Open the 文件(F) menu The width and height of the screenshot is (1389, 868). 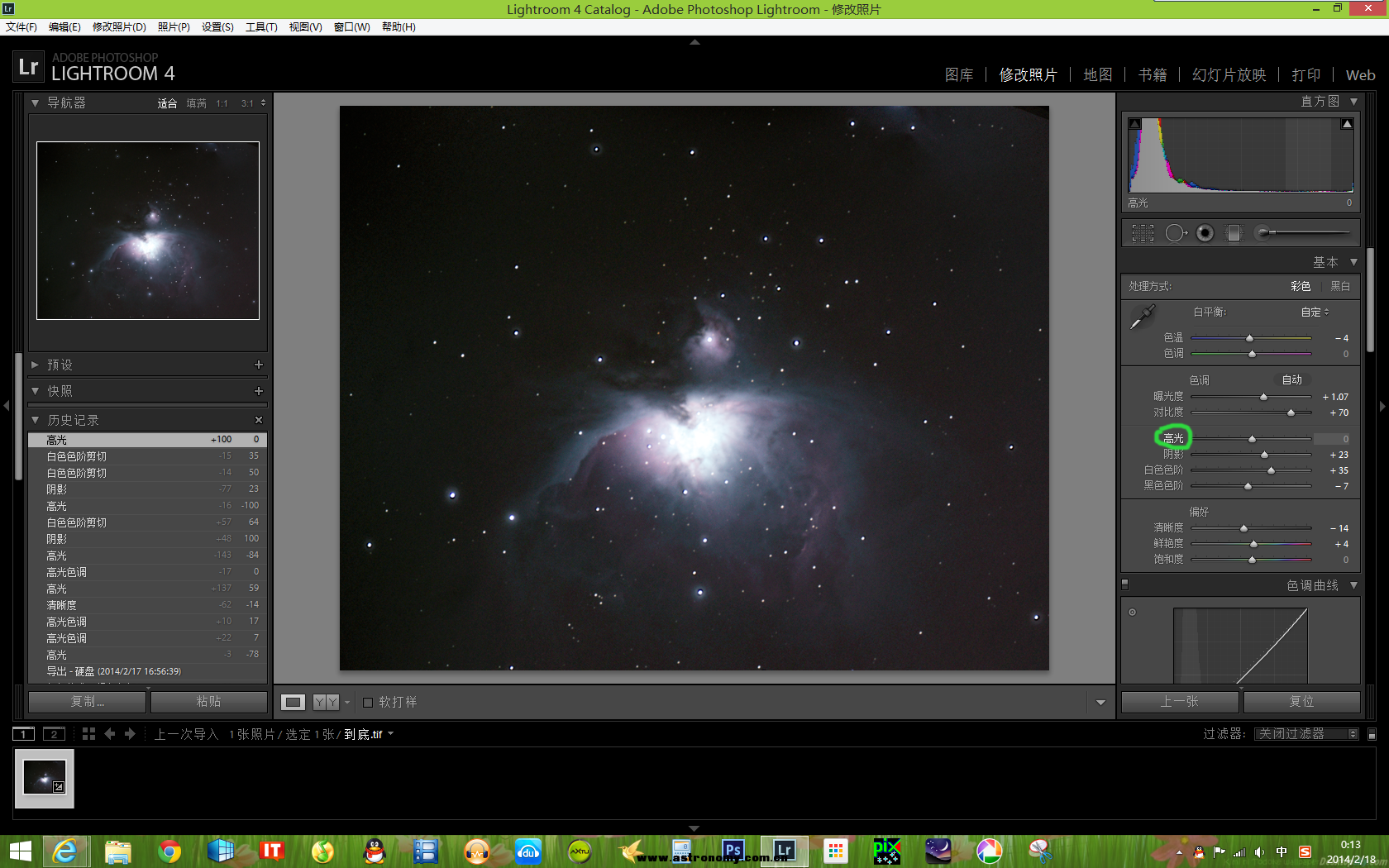click(21, 27)
